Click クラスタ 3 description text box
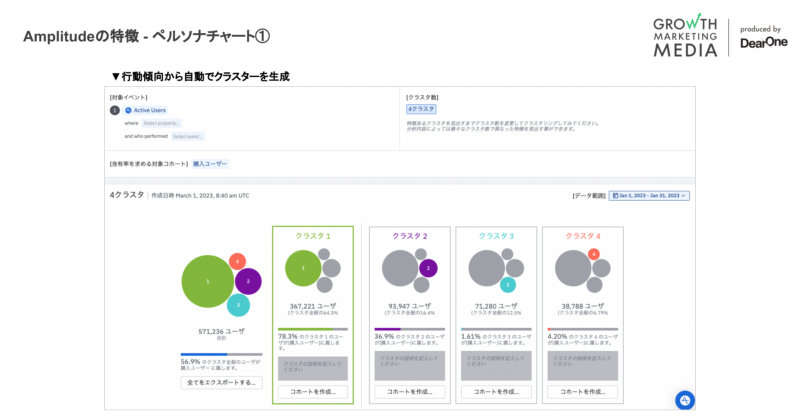Screen dimensions: 800x420 click(496, 366)
